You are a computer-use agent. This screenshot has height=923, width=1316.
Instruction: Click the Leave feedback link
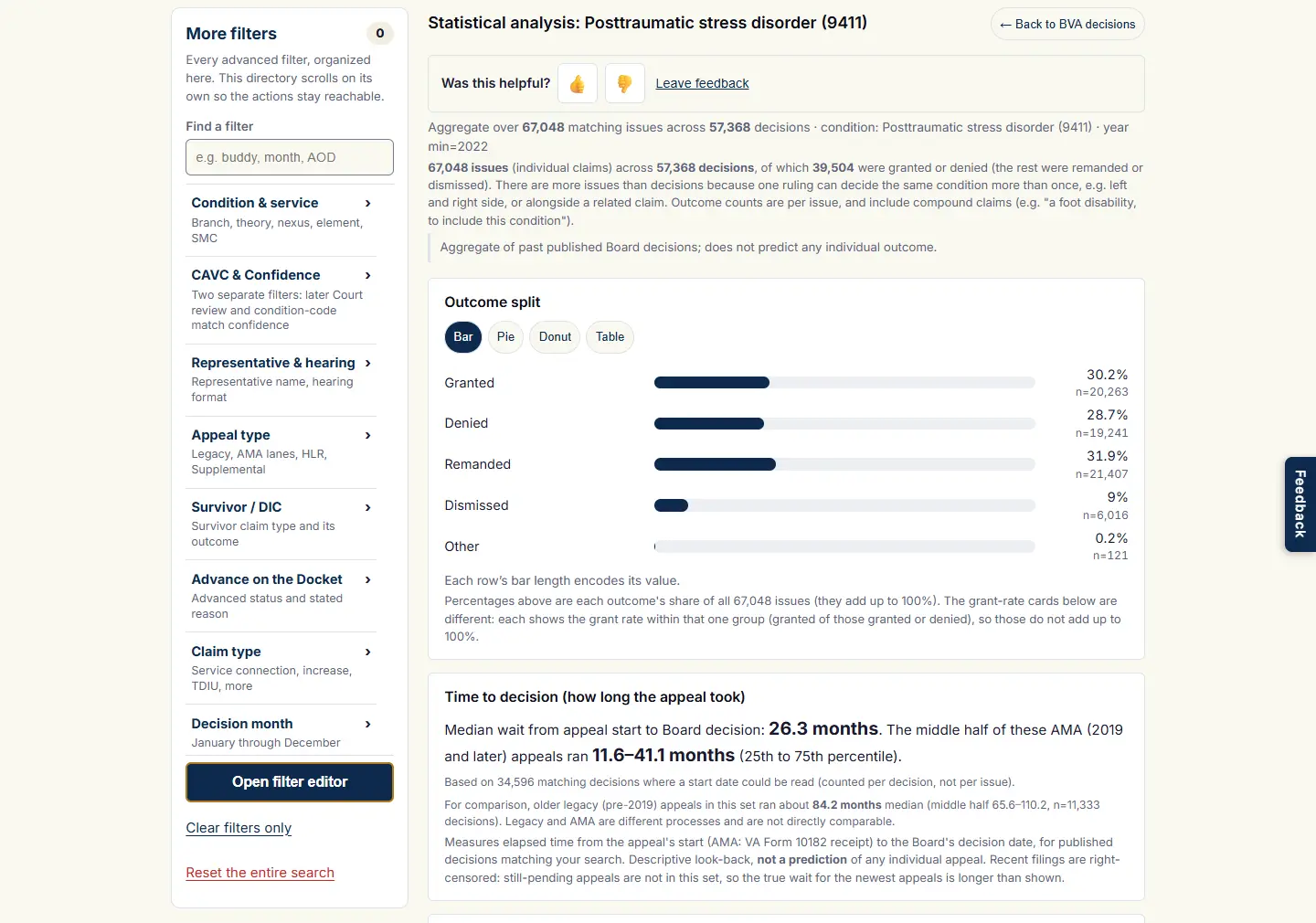point(702,83)
